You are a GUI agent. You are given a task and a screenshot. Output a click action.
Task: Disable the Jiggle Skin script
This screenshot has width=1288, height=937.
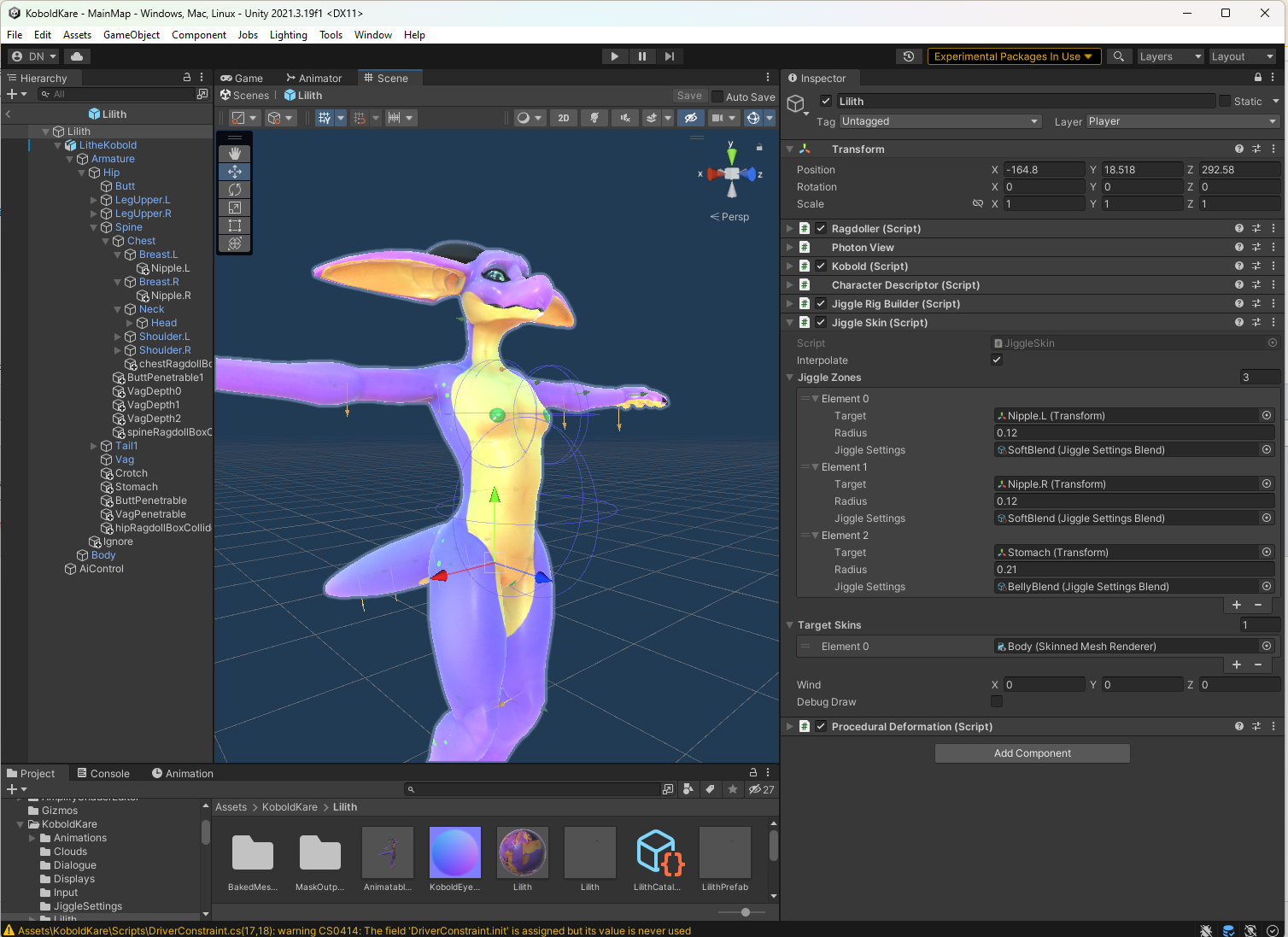pyautogui.click(x=821, y=323)
